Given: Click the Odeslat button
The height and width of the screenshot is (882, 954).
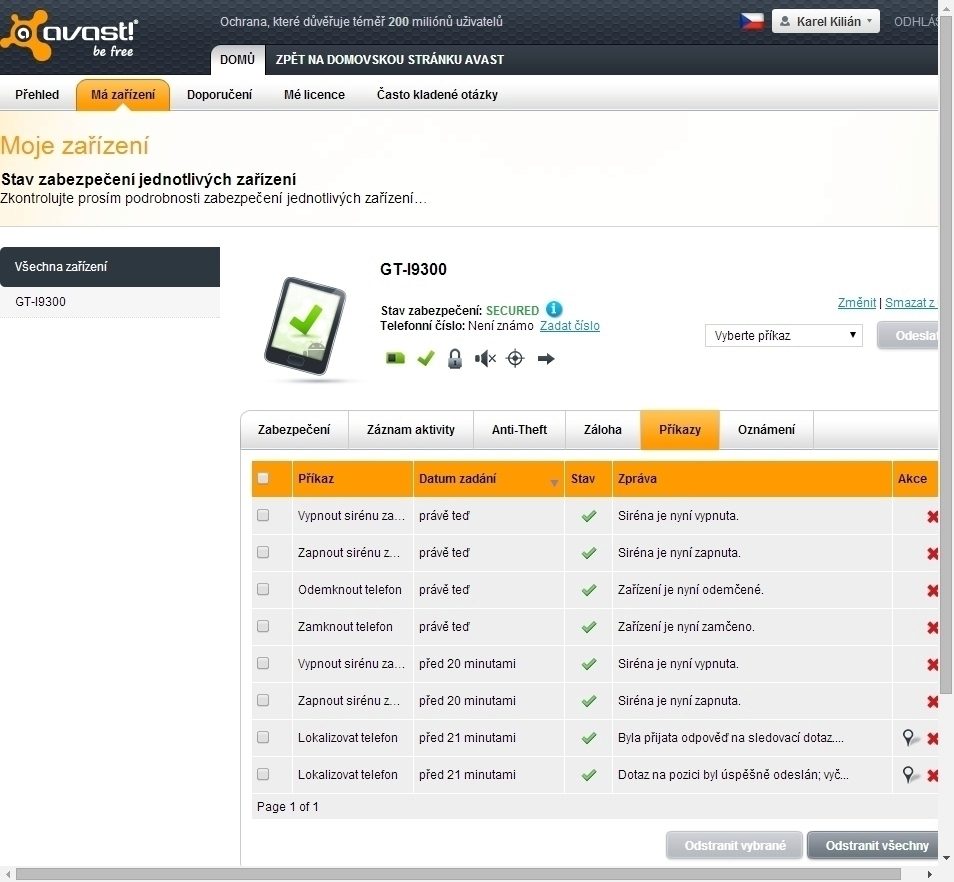Looking at the screenshot, I should [908, 335].
